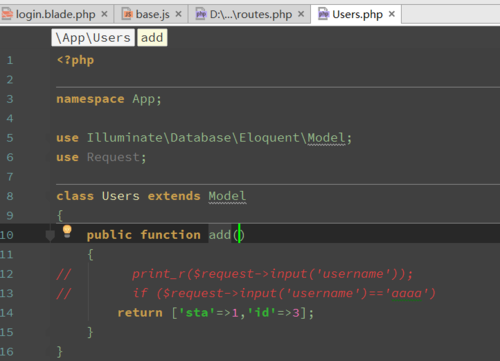The height and width of the screenshot is (361, 500).
Task: Click the login.blade.php file icon
Action: tap(7, 14)
